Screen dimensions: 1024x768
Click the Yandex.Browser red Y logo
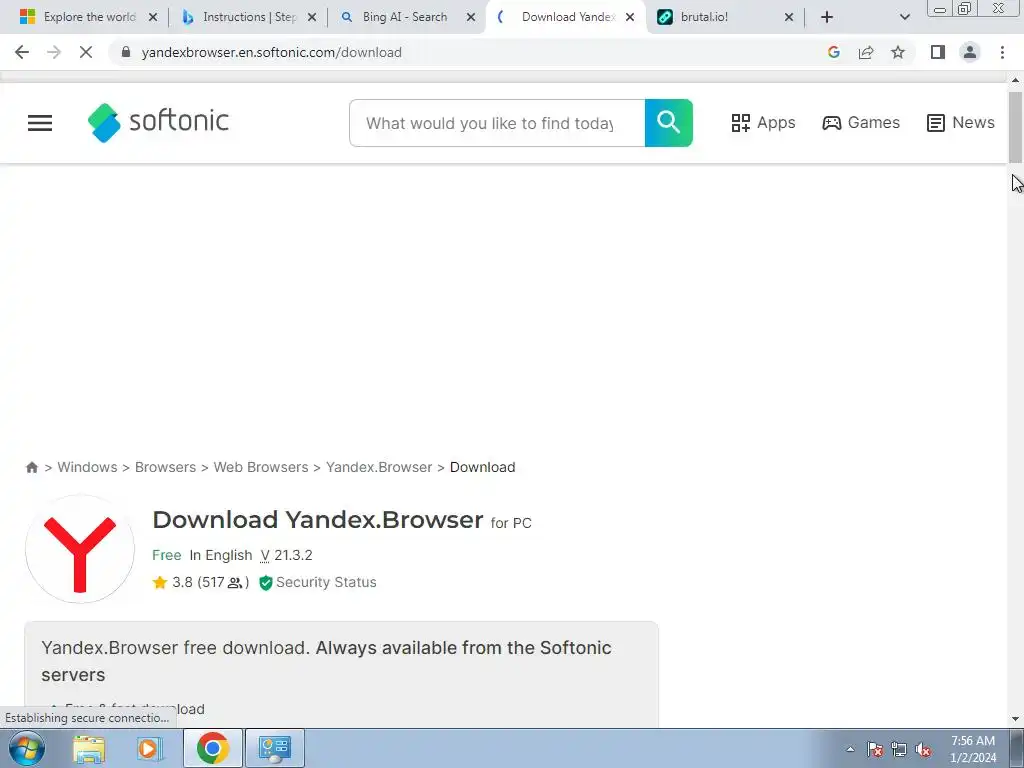(x=80, y=549)
